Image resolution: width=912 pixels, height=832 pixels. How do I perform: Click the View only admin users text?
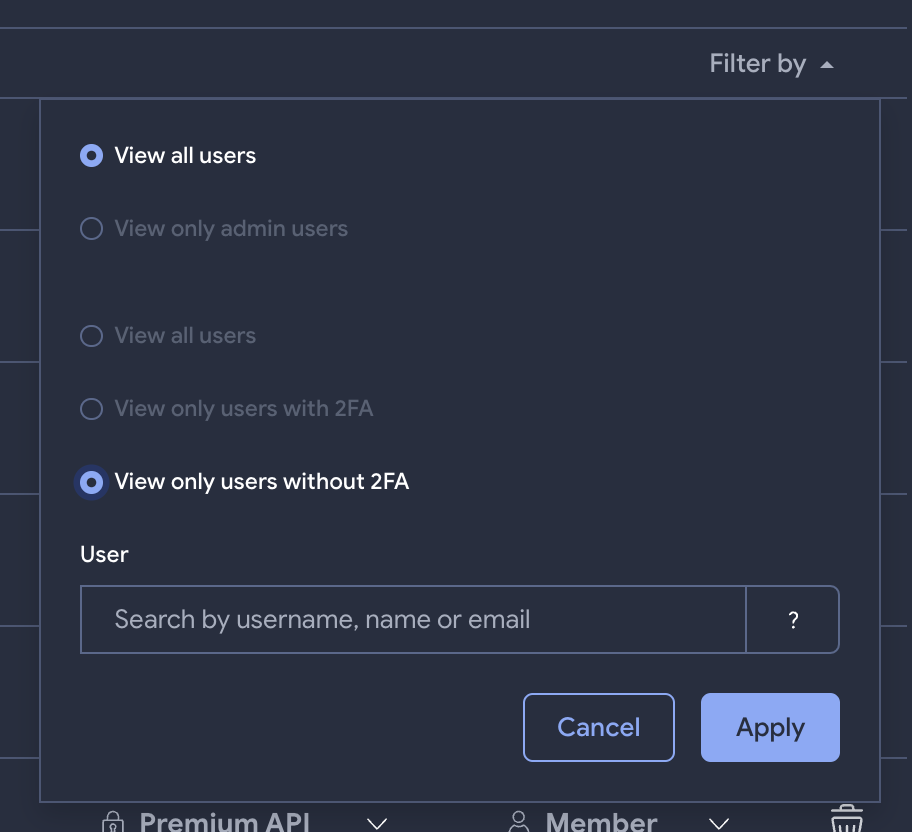coord(231,229)
